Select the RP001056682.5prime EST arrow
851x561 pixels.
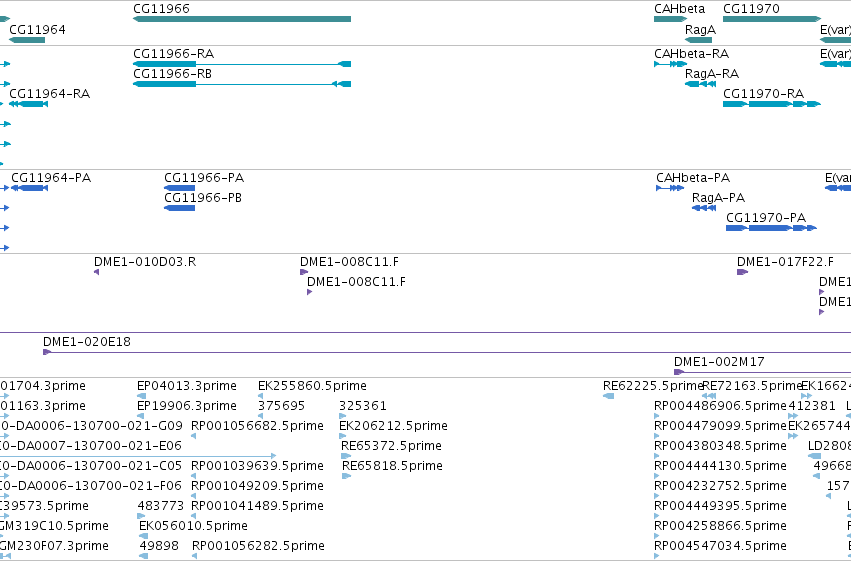194,436
